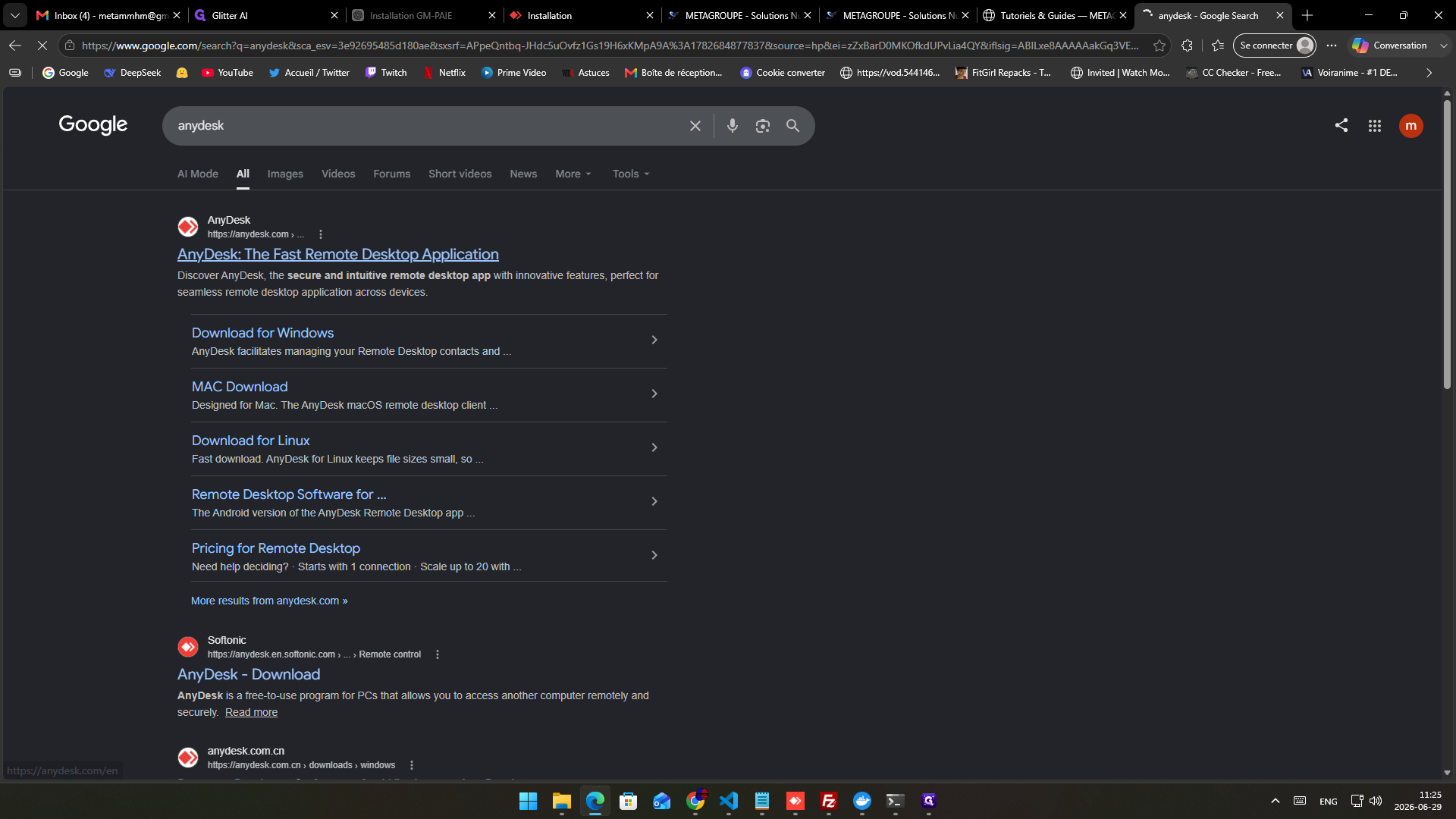Expand Pricing for Remote Desktop arrow

pyautogui.click(x=654, y=556)
